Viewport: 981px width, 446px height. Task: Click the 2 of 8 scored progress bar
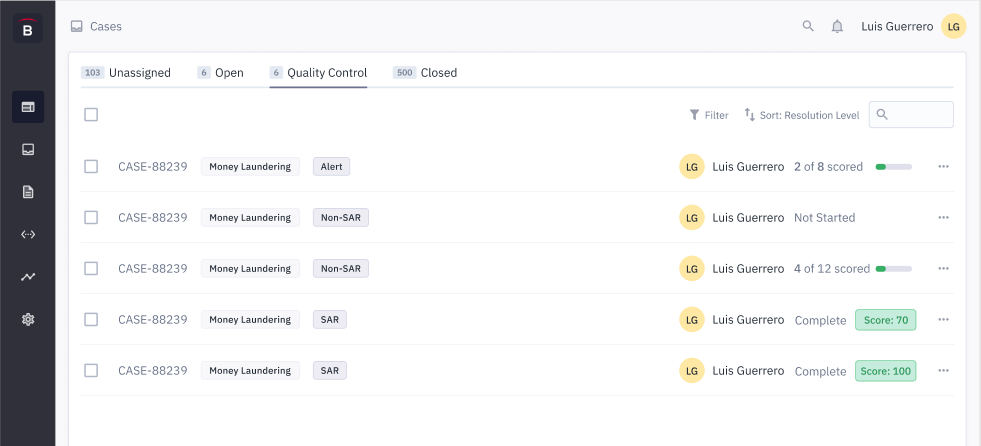(x=893, y=167)
